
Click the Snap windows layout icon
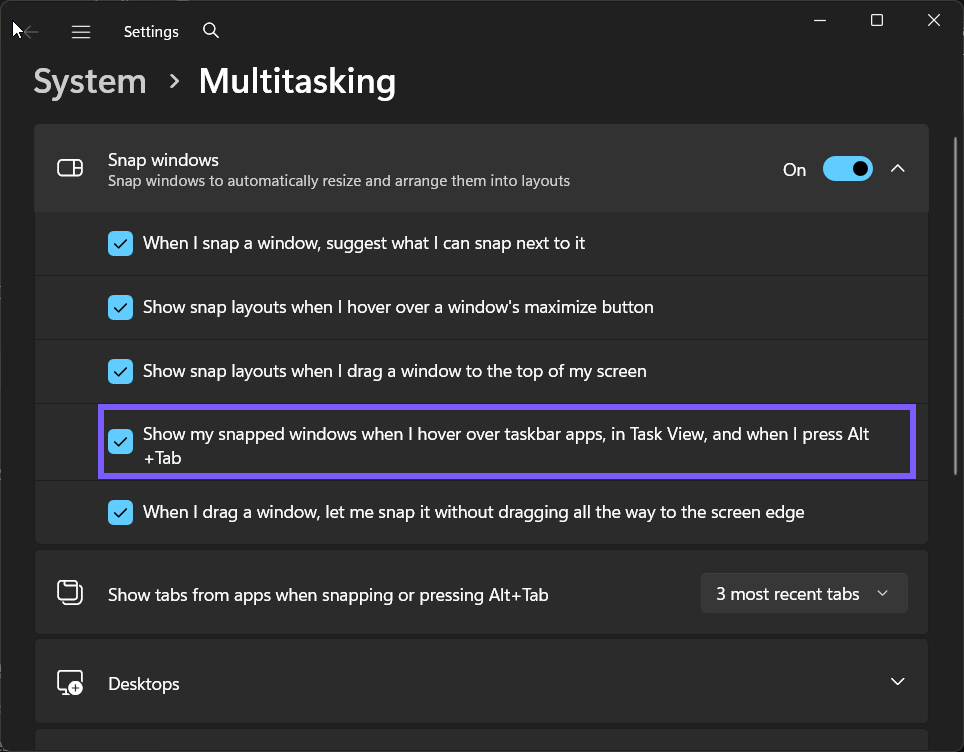tap(70, 168)
